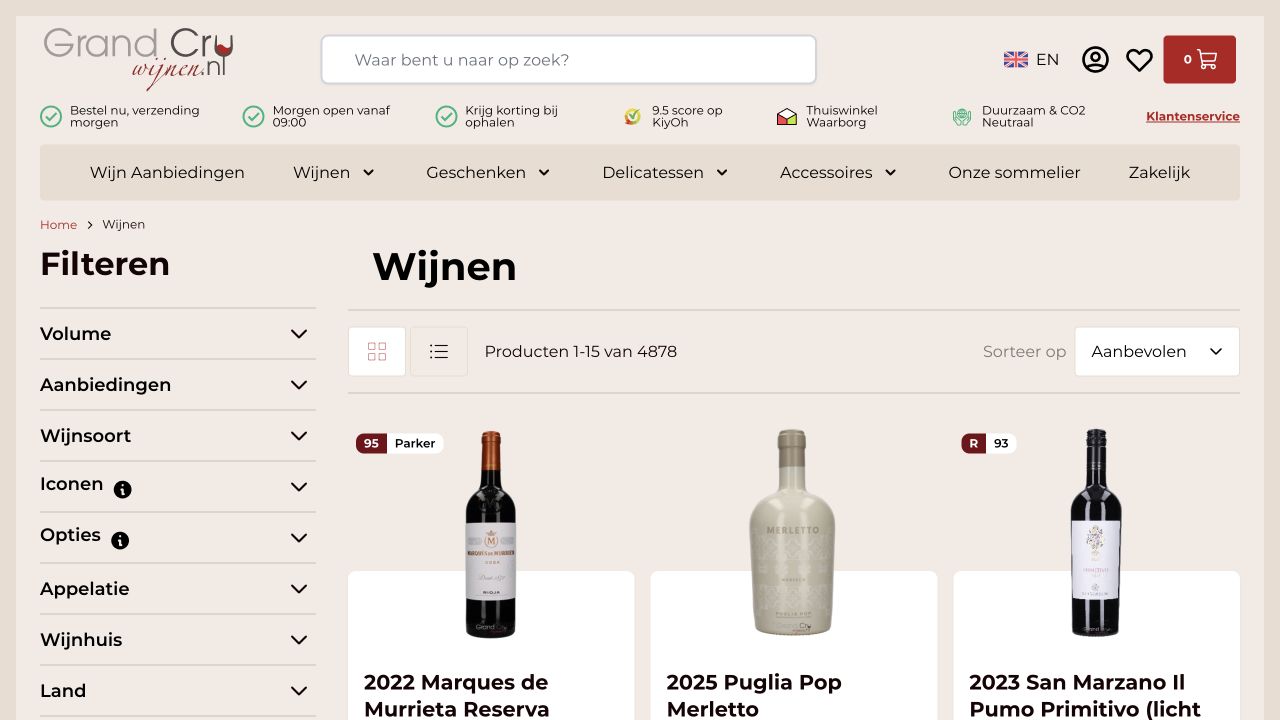
Task: Click the Iconen info icon
Action: [123, 490]
